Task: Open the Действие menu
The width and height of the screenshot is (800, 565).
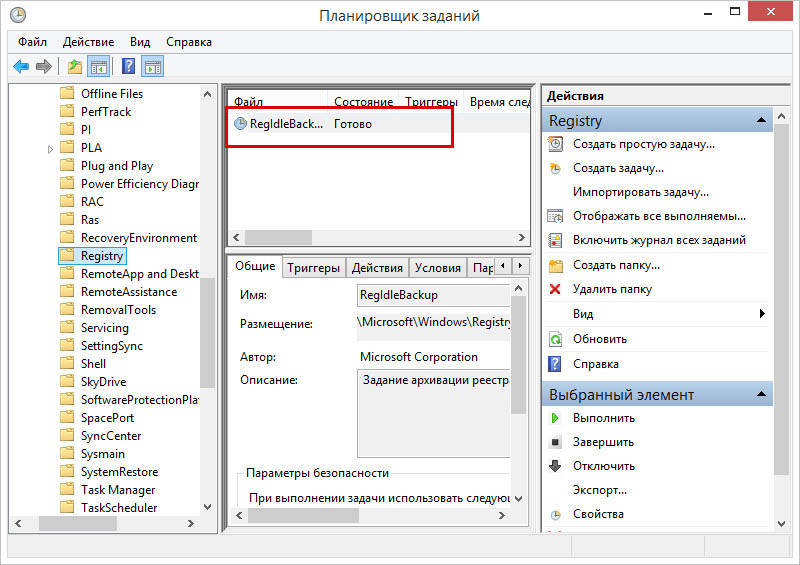Action: (x=88, y=42)
